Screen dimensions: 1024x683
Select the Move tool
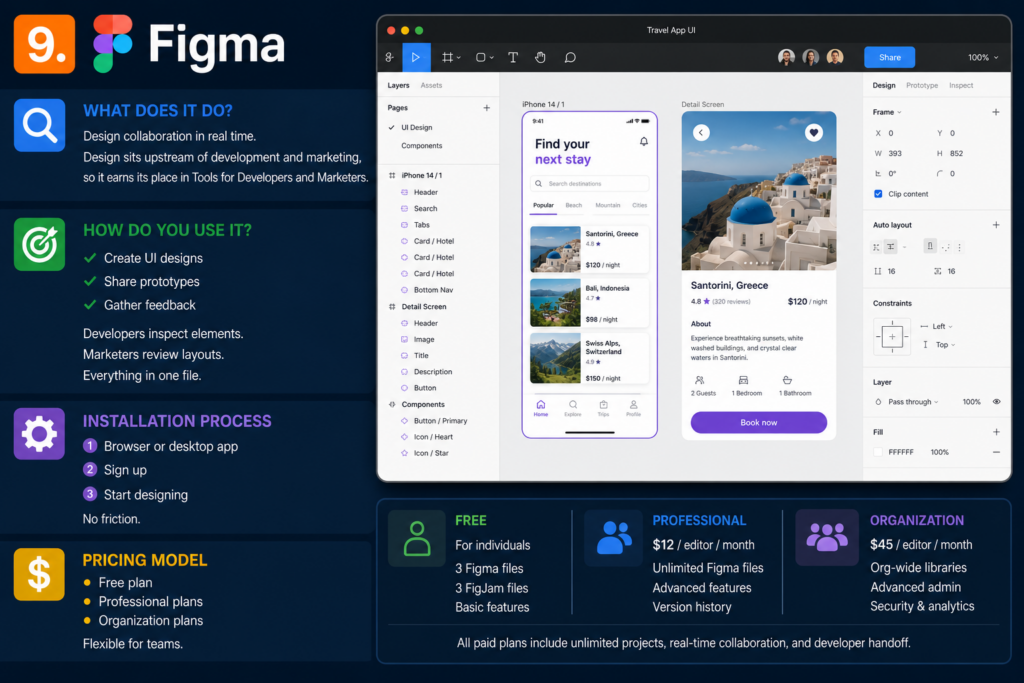tap(416, 57)
